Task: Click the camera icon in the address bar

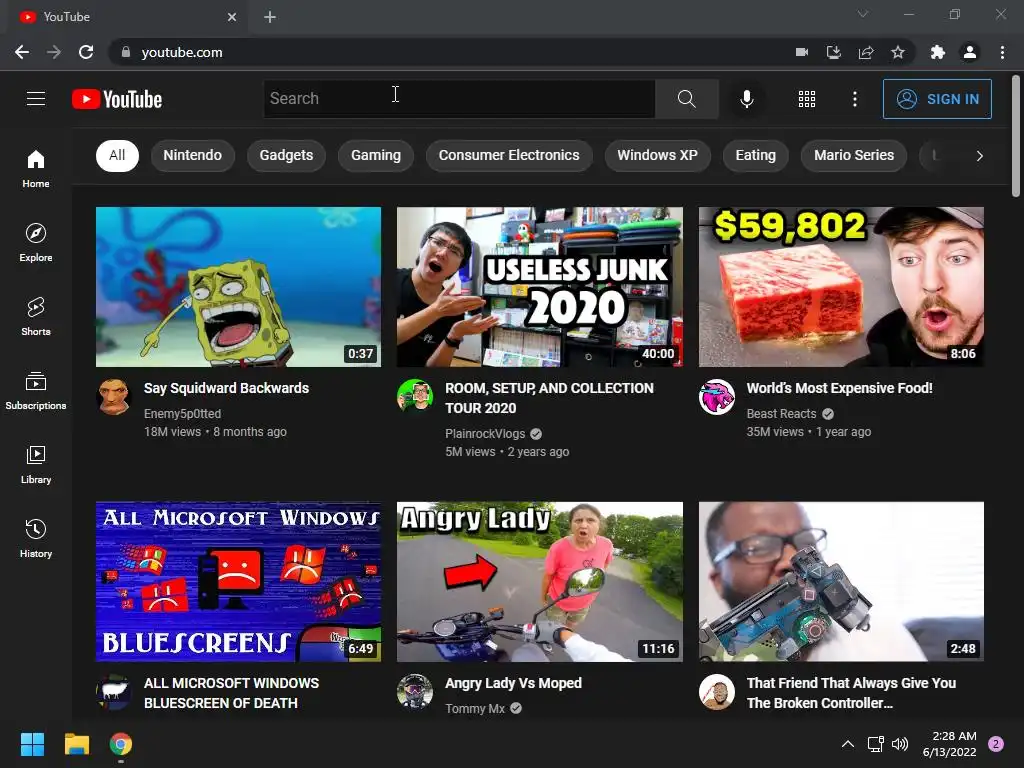Action: click(x=802, y=52)
